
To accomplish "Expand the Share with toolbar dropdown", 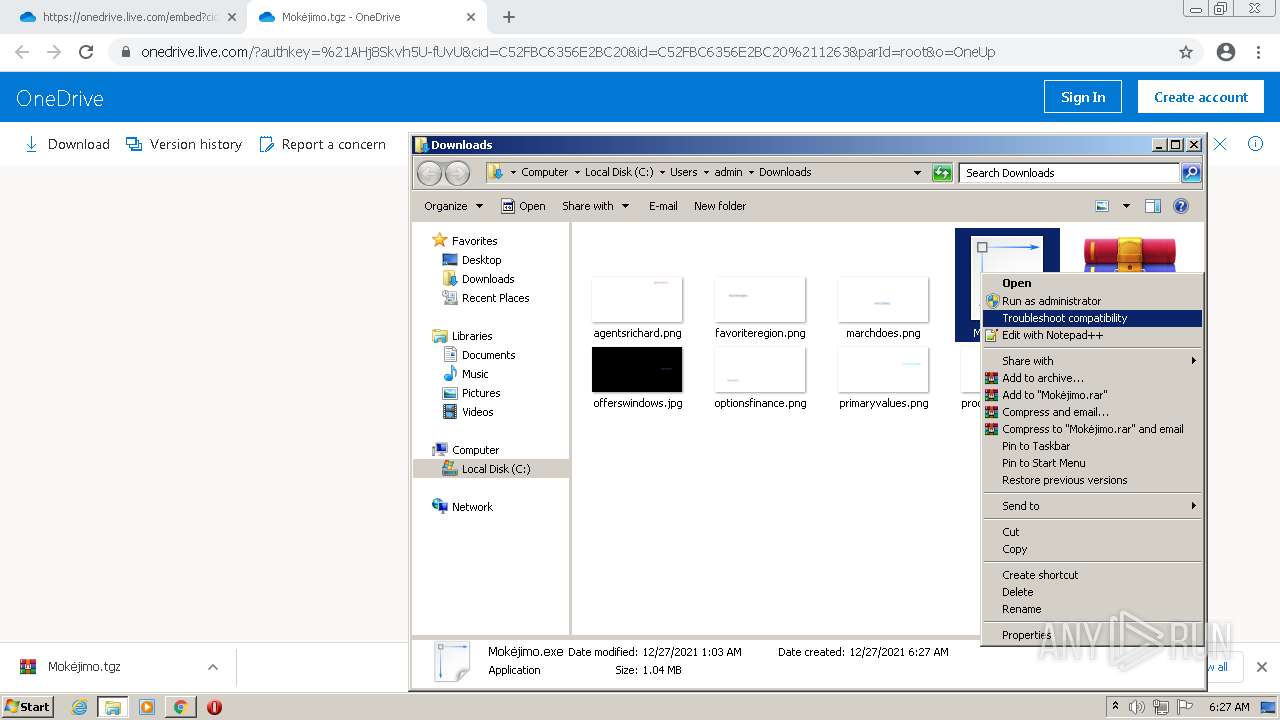I will (x=596, y=206).
